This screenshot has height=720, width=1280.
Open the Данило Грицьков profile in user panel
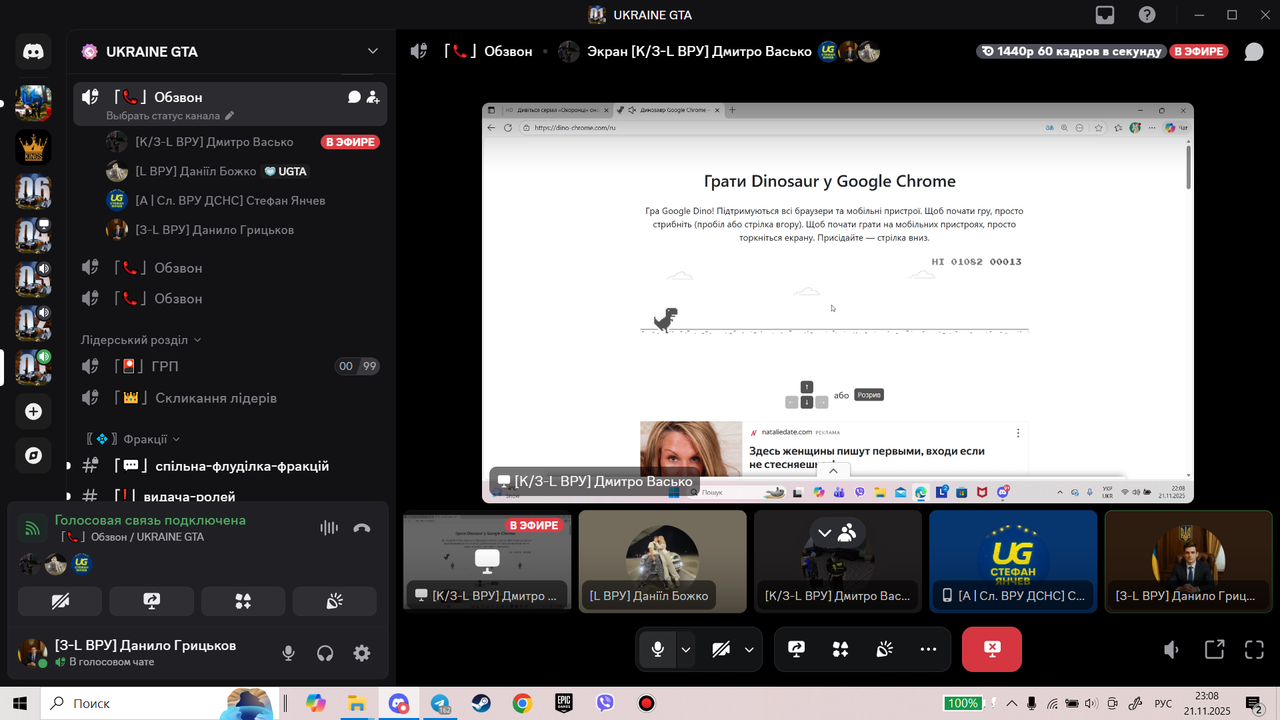[130, 653]
